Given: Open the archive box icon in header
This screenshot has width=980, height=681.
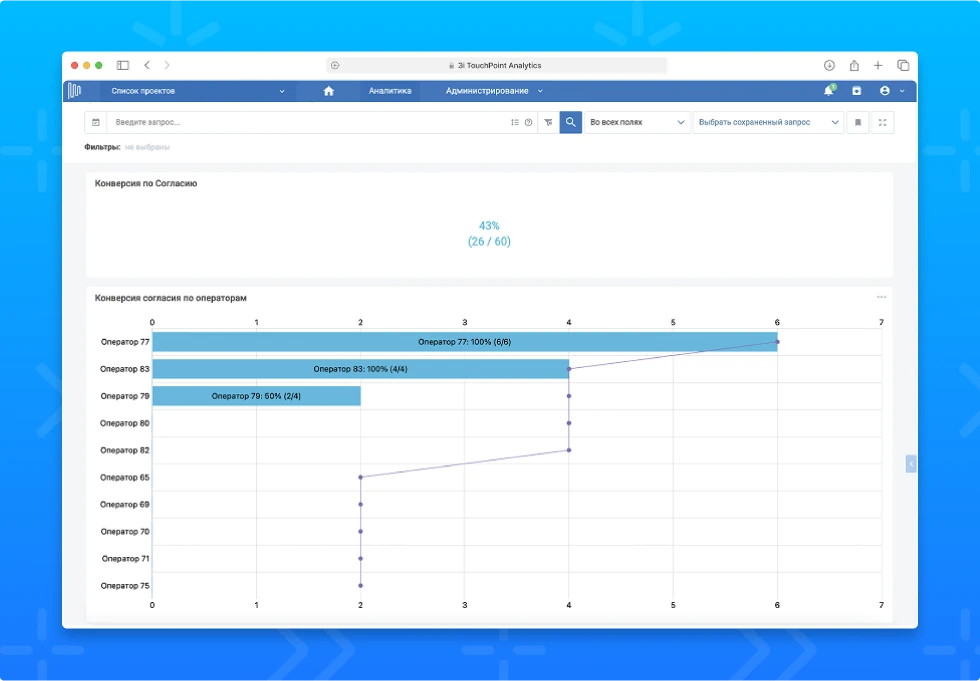Looking at the screenshot, I should (x=856, y=91).
